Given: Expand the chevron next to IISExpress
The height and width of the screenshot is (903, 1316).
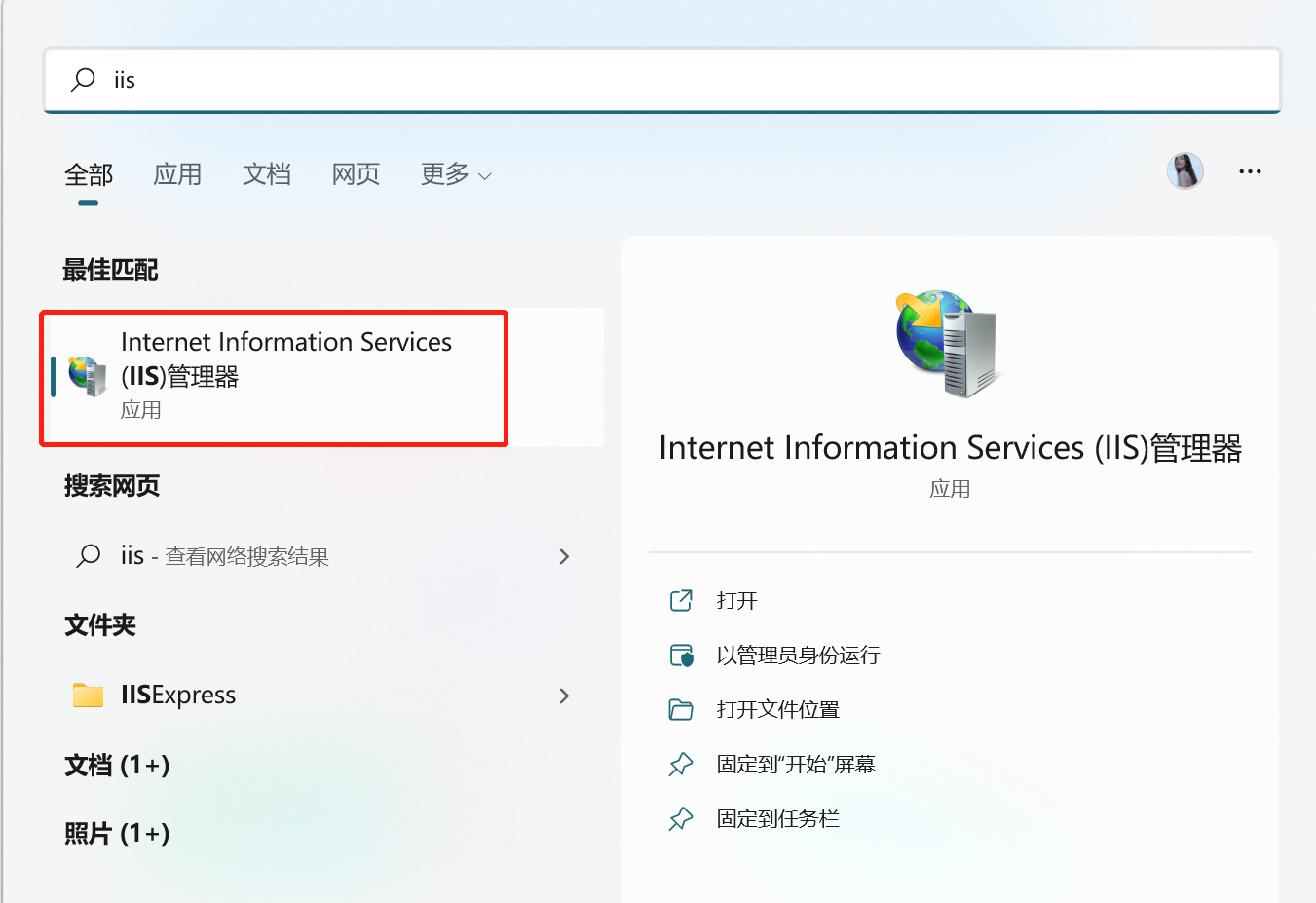Looking at the screenshot, I should (x=564, y=696).
